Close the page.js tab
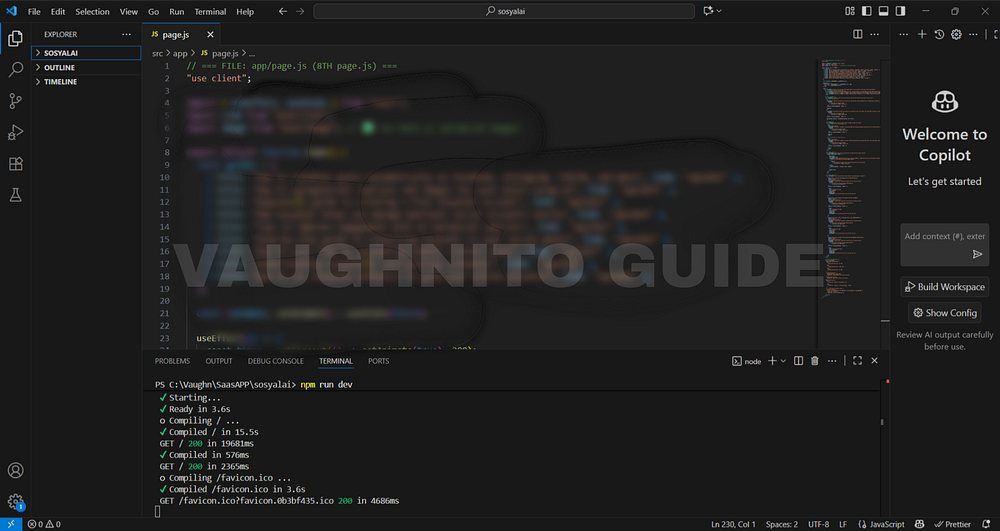The width and height of the screenshot is (1000, 531). pos(210,34)
